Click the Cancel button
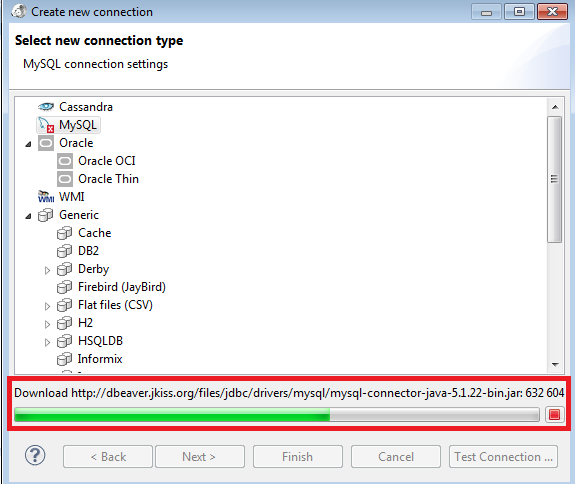Image resolution: width=575 pixels, height=484 pixels. coord(396,456)
